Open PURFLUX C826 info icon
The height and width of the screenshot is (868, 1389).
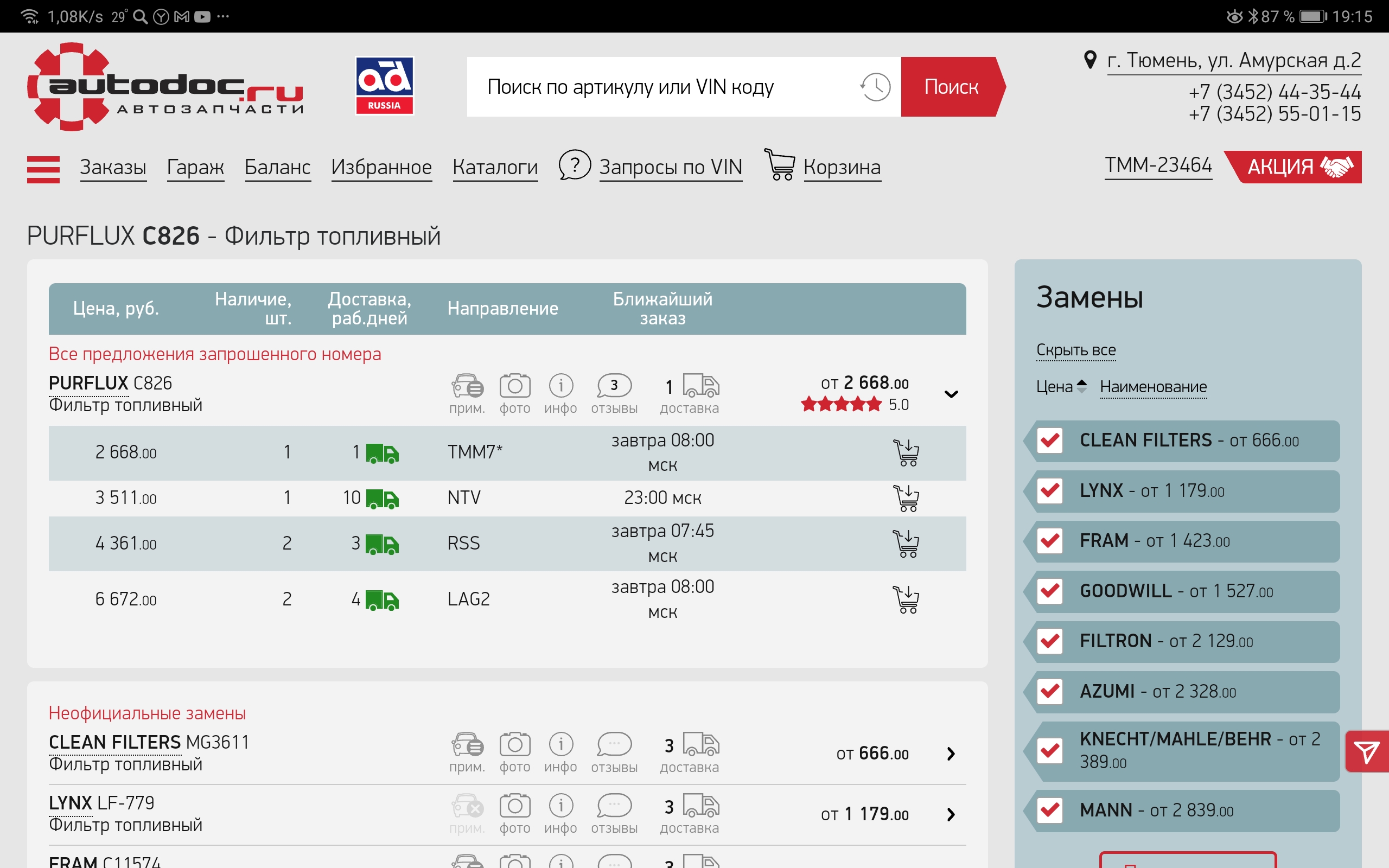561,386
